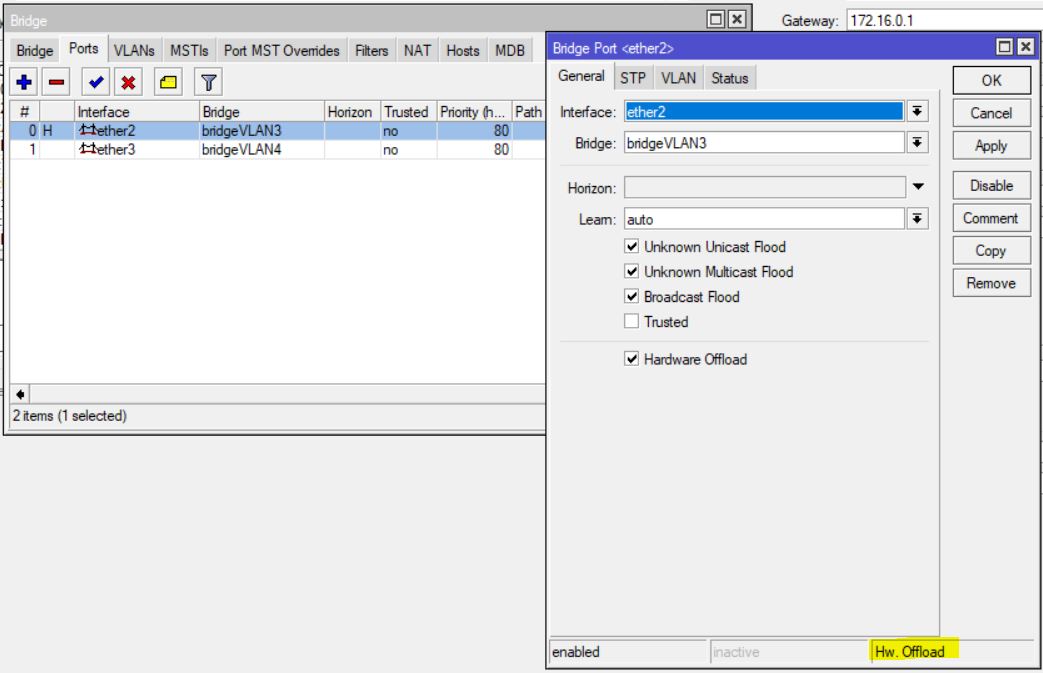The height and width of the screenshot is (673, 1043).
Task: Click the Cancel button
Action: (991, 113)
